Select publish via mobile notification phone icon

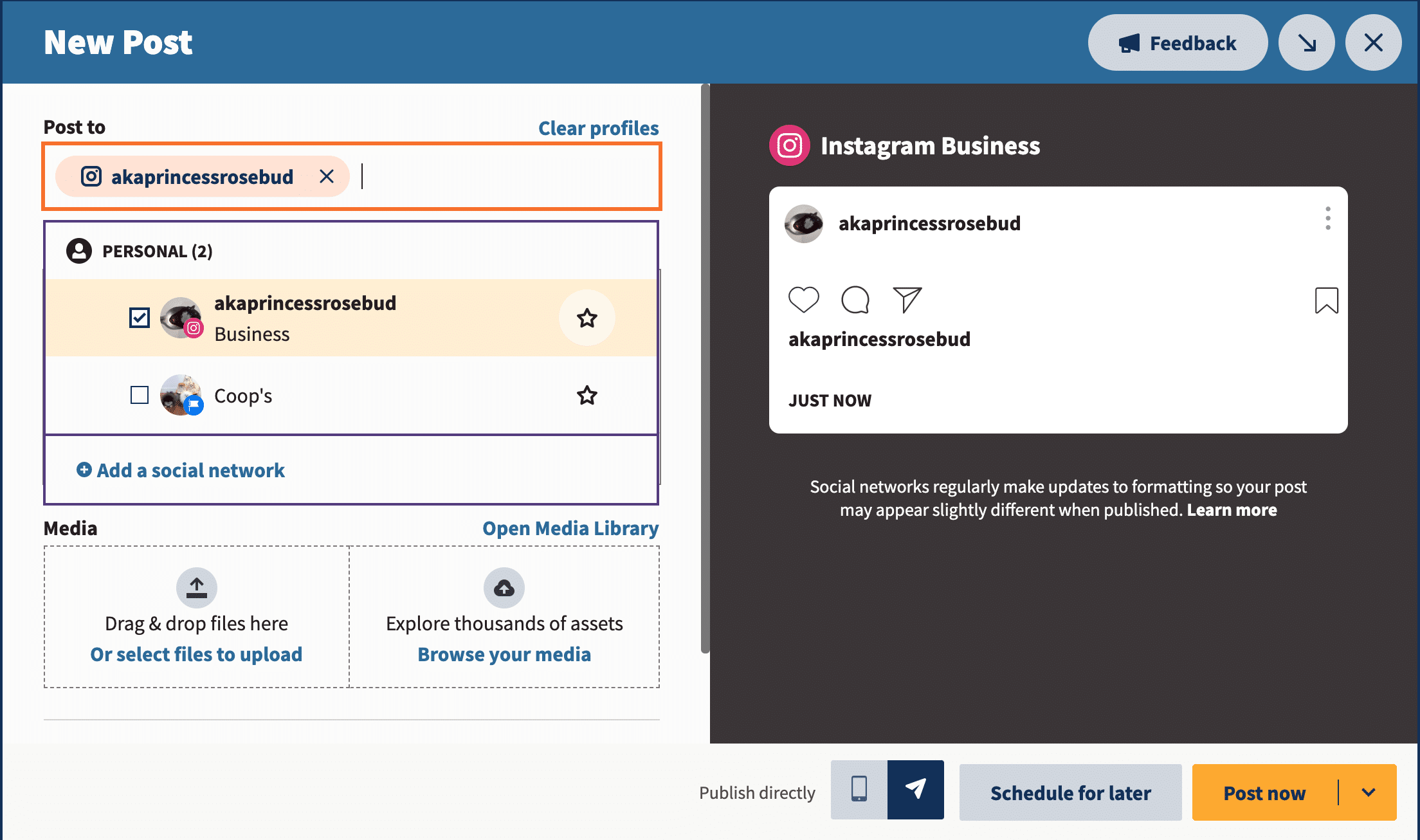(x=859, y=789)
